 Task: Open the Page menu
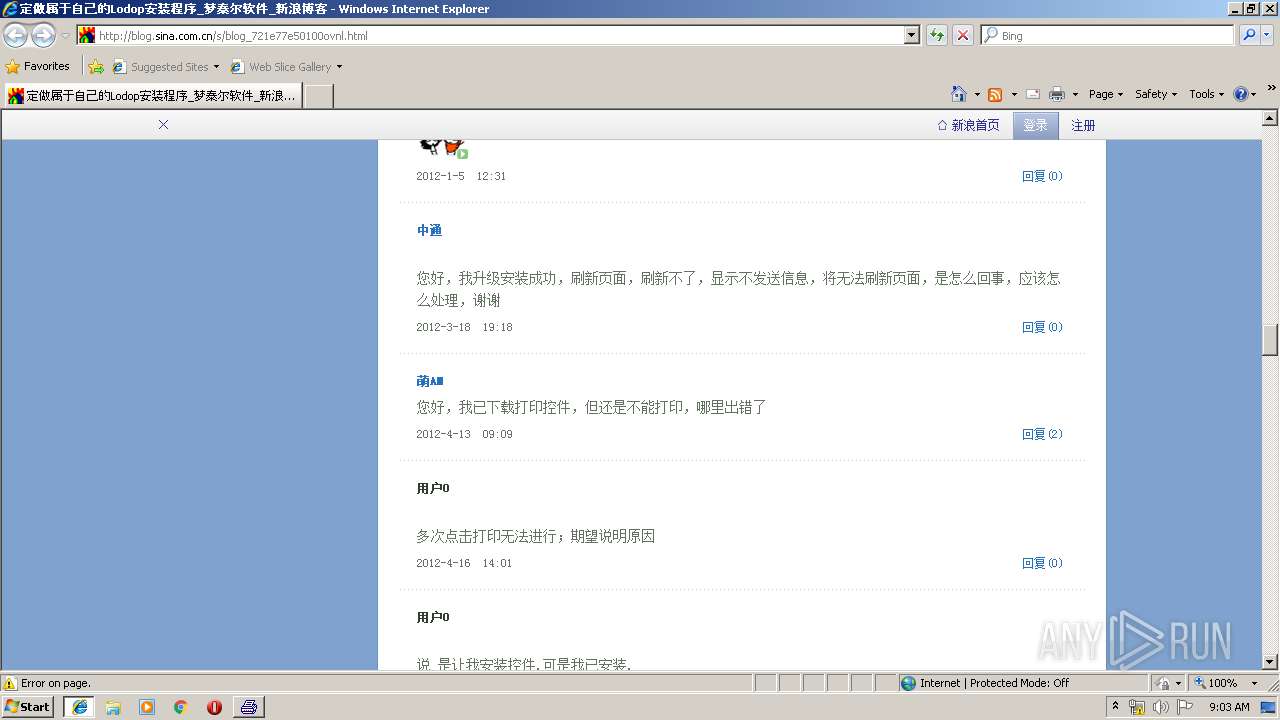tap(1105, 94)
